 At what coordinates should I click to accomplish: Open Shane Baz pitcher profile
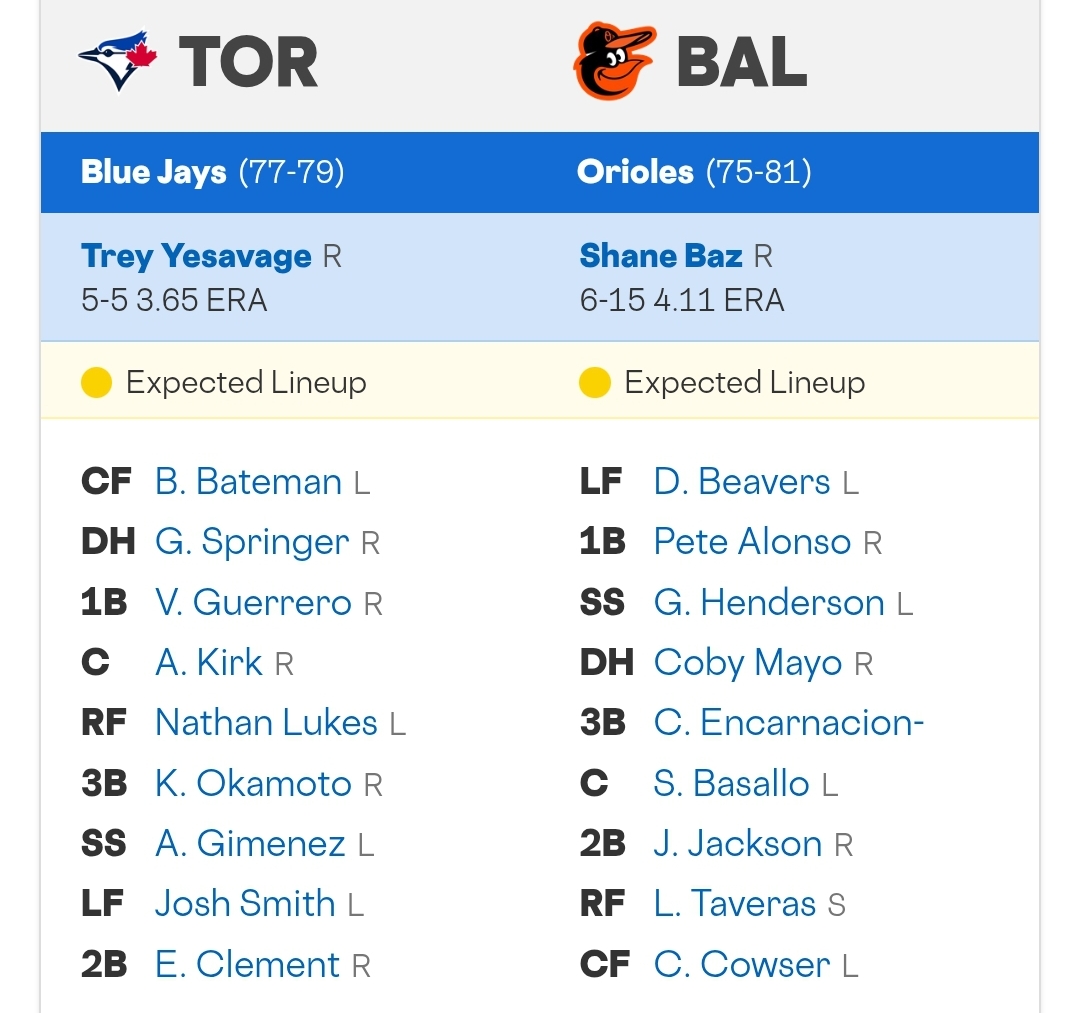pos(661,255)
